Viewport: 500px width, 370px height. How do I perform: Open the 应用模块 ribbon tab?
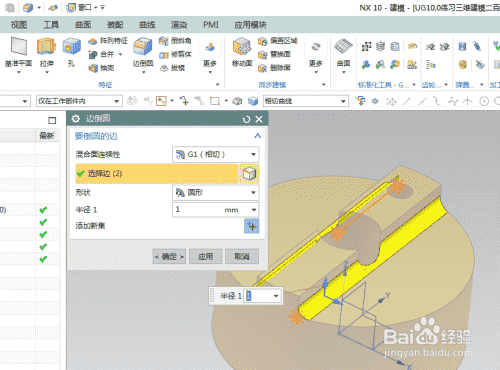click(x=250, y=25)
